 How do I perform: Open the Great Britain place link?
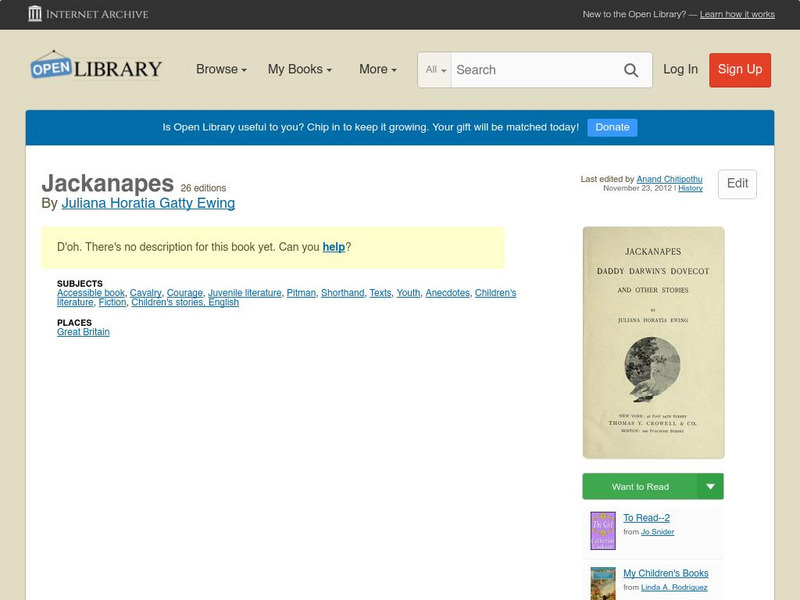tap(82, 331)
